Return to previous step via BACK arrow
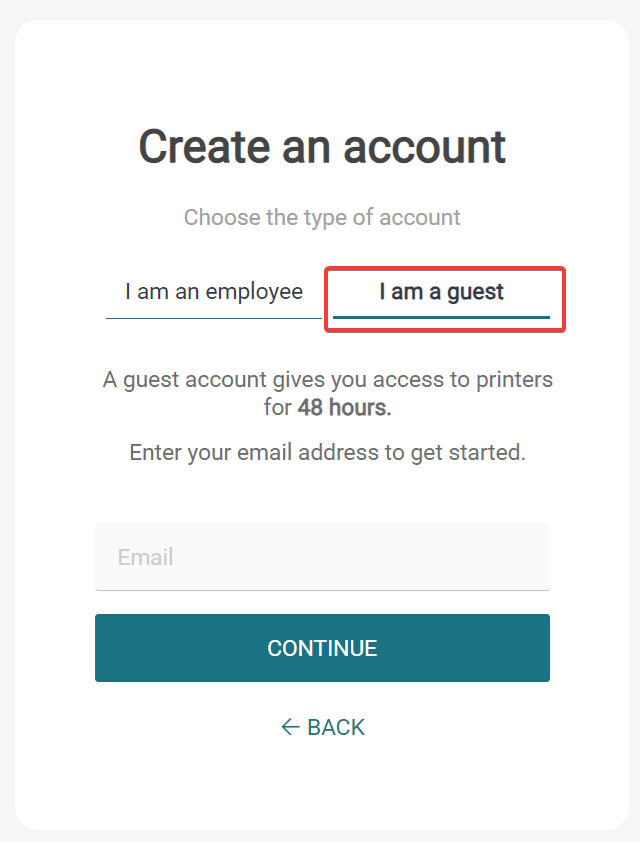The width and height of the screenshot is (640, 842). pyautogui.click(x=290, y=727)
